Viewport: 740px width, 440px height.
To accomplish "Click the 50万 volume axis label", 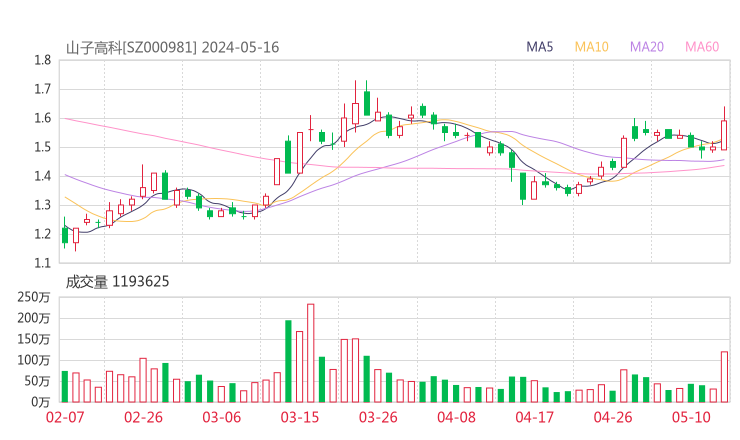I will click(37, 381).
